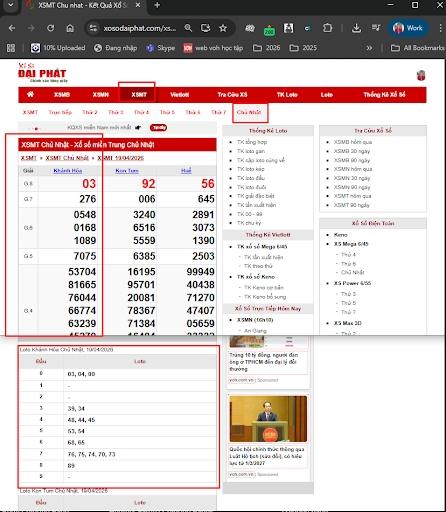The height and width of the screenshot is (512, 446).
Task: Click the Đại Phát site logo
Action: pyautogui.click(x=42, y=73)
